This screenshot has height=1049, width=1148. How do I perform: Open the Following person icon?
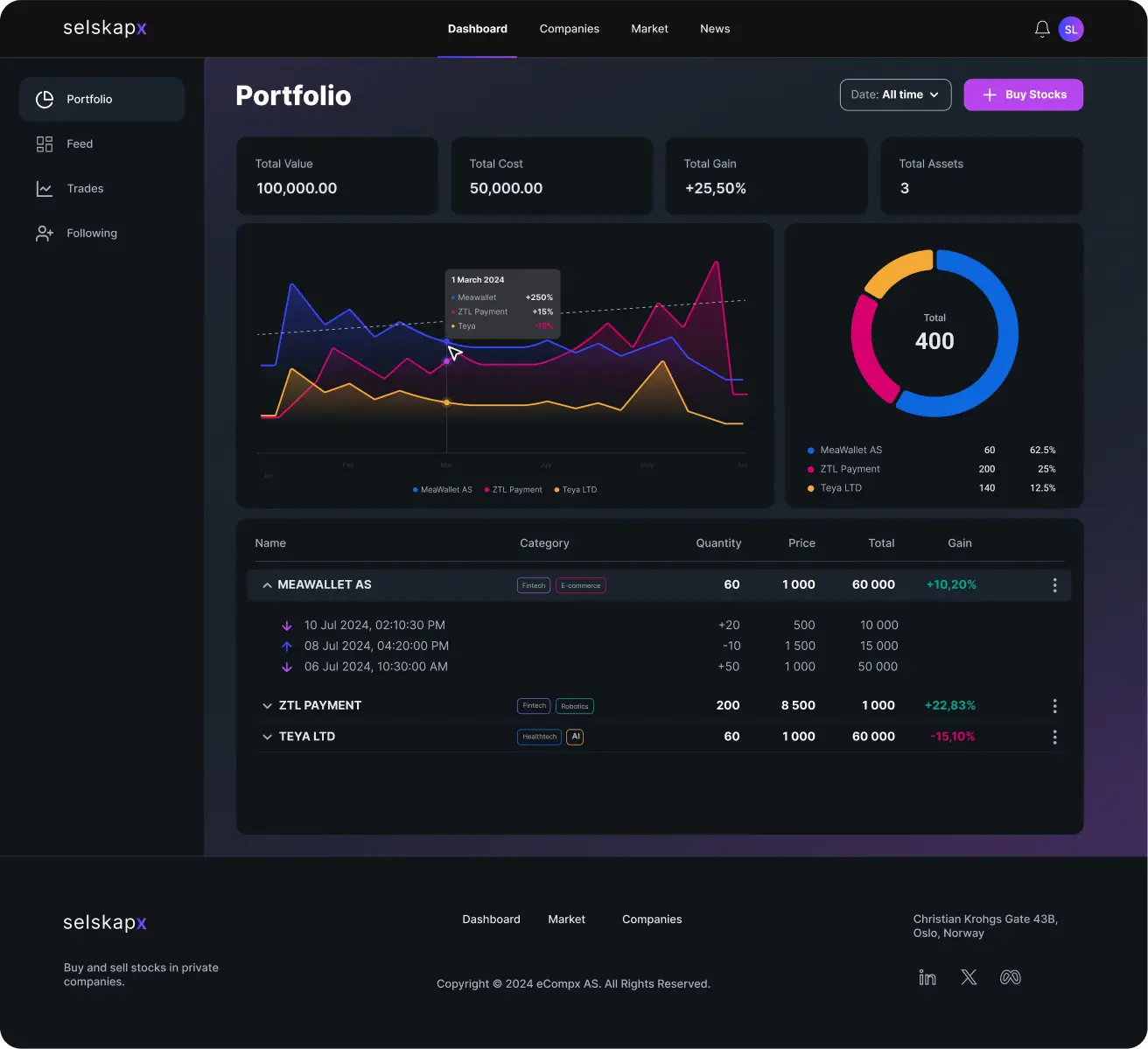pyautogui.click(x=45, y=234)
